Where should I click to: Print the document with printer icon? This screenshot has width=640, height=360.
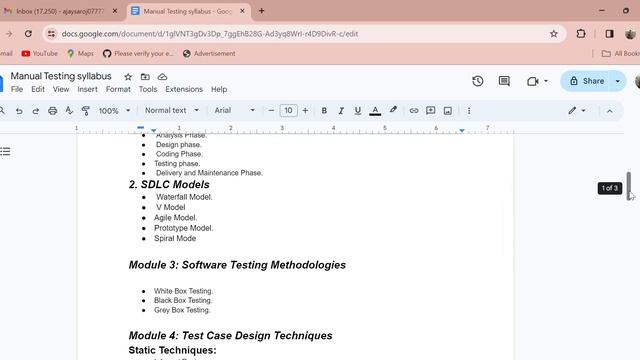[x=52, y=111]
